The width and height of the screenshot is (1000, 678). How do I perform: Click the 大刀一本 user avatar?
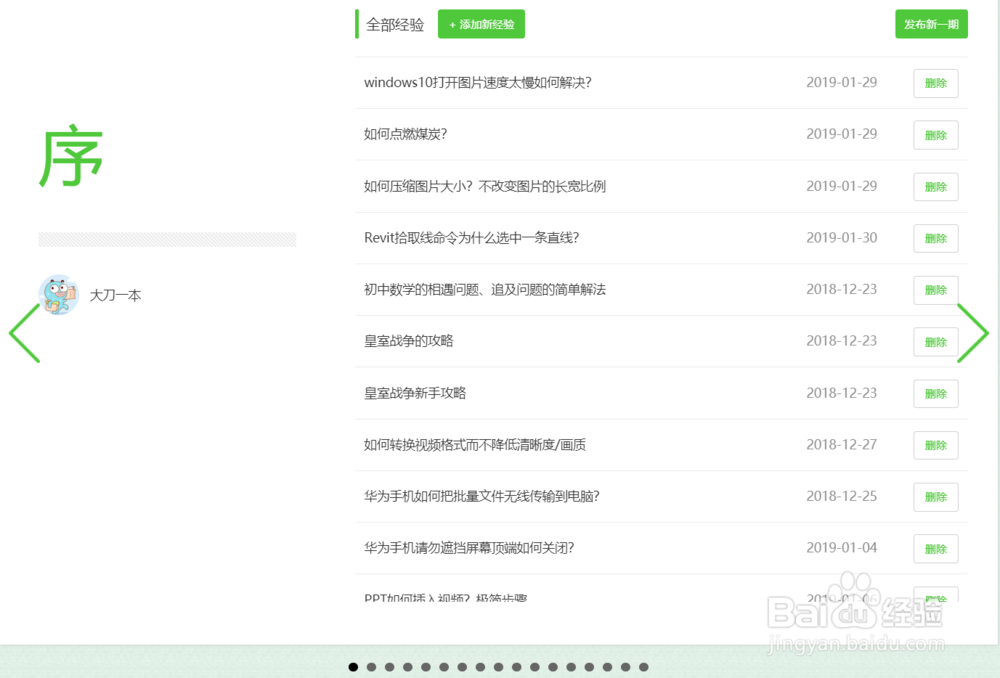(x=59, y=295)
